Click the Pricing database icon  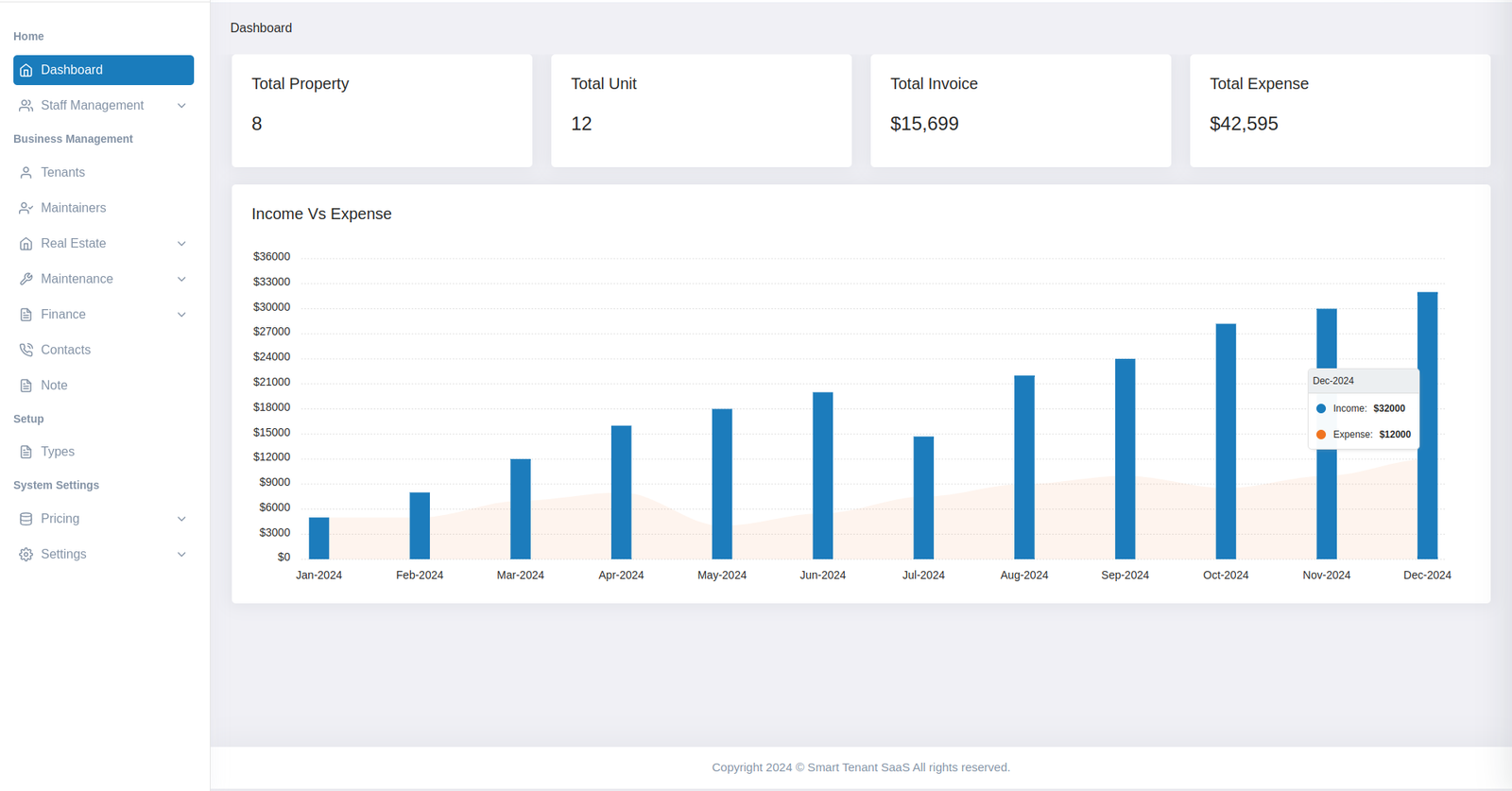point(26,519)
